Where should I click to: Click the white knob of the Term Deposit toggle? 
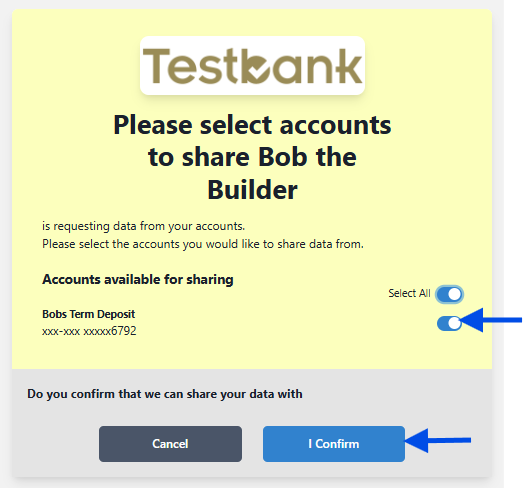pos(454,323)
